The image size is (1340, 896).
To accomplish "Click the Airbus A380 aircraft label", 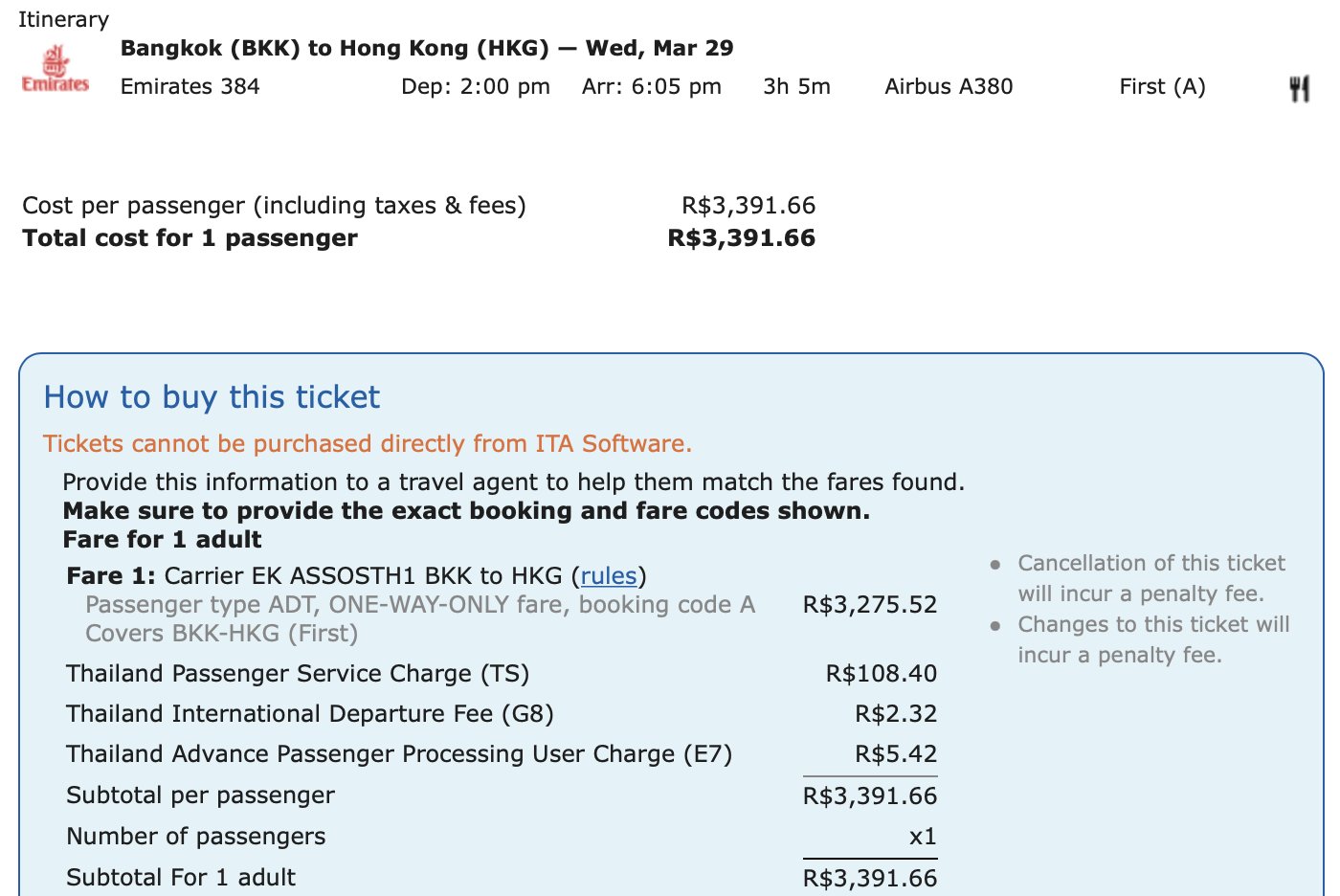I will pyautogui.click(x=949, y=86).
